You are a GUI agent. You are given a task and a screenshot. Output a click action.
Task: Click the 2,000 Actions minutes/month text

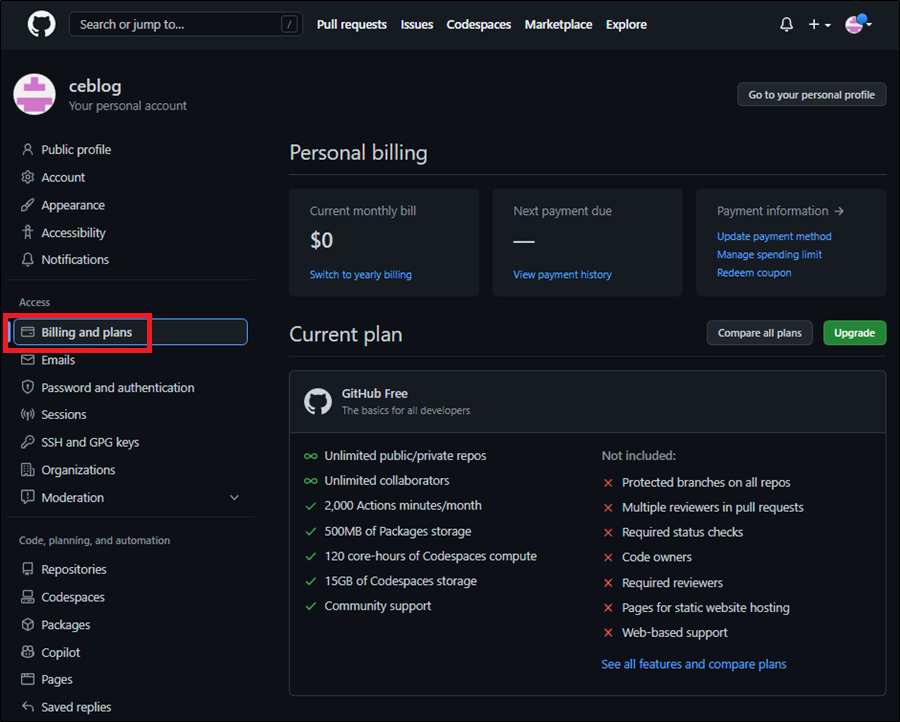[x=403, y=506]
